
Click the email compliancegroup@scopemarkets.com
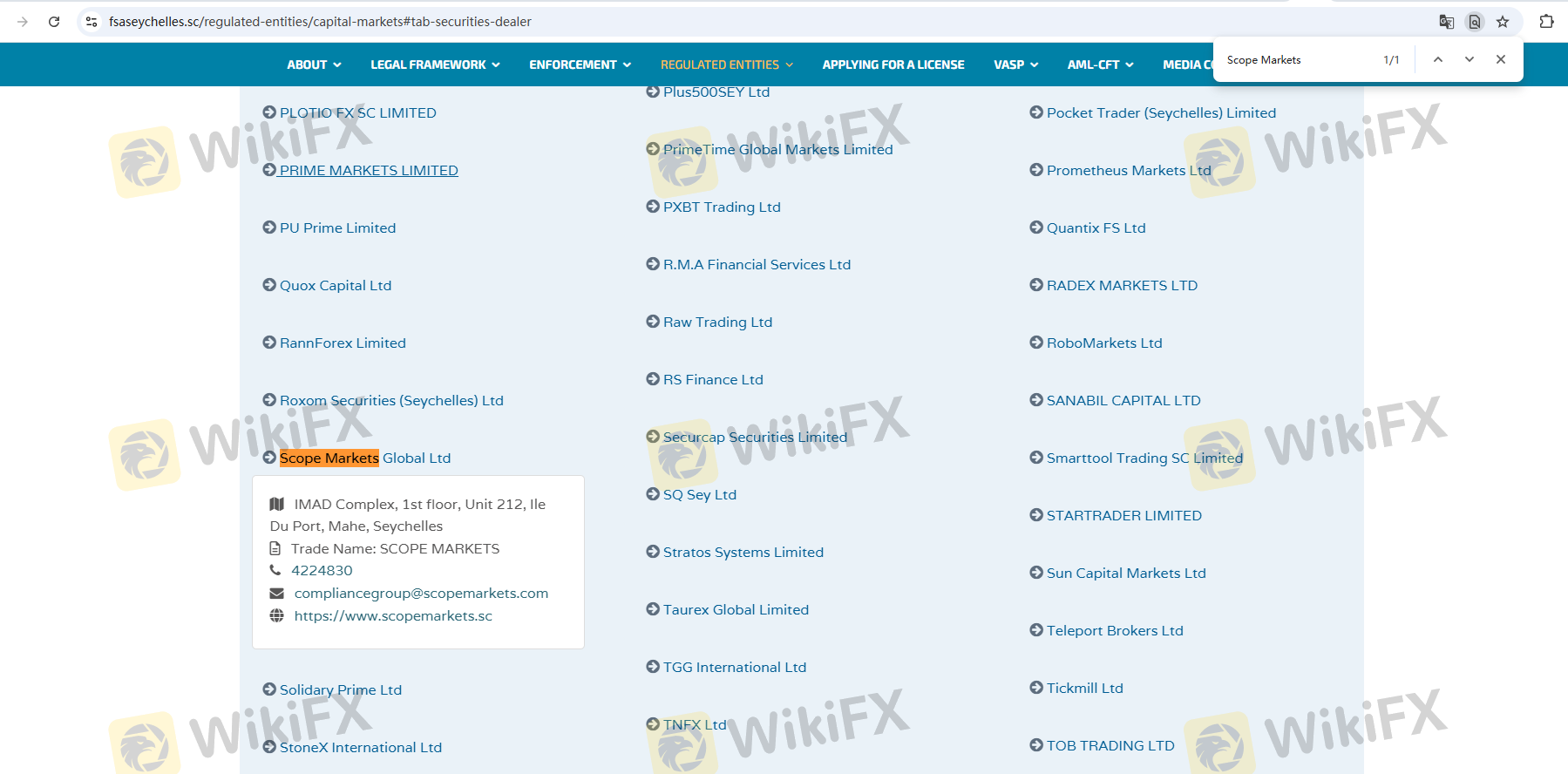click(x=422, y=593)
